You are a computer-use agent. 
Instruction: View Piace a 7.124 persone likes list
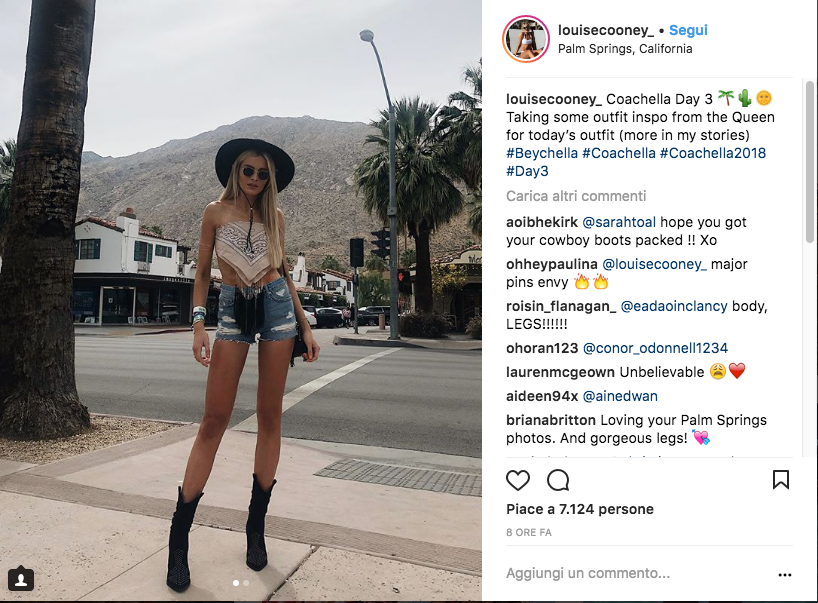pos(580,509)
